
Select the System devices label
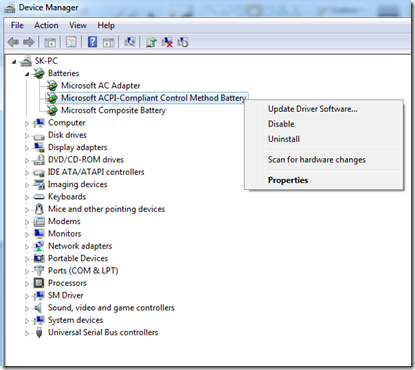tap(76, 320)
